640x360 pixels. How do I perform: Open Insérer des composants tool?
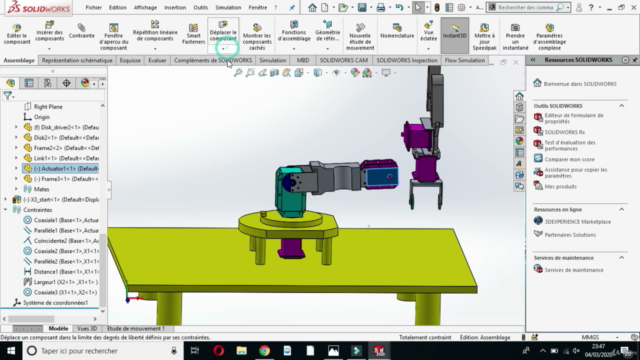click(x=49, y=32)
